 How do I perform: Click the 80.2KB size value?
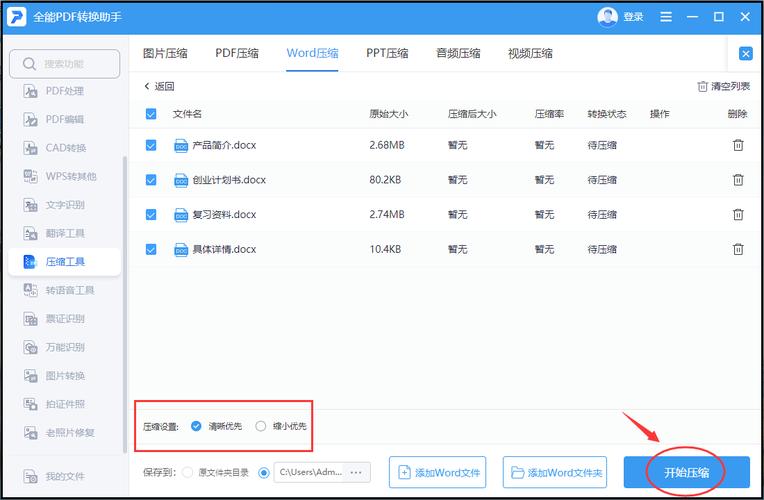[x=385, y=180]
